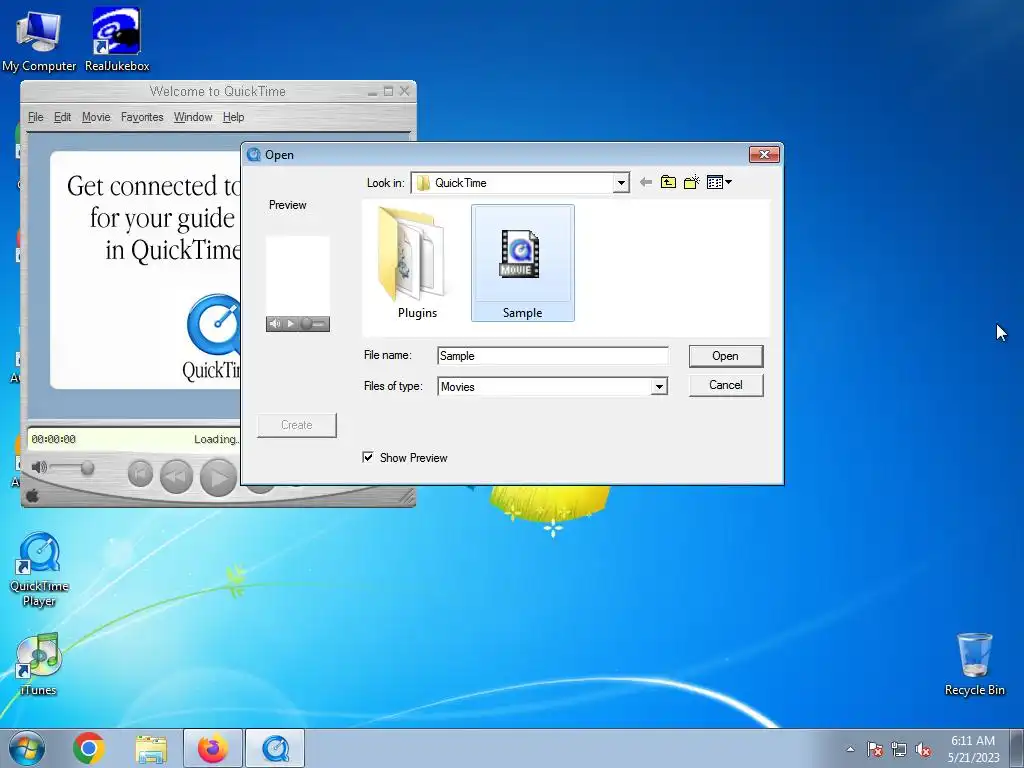Click the File name input field
The height and width of the screenshot is (768, 1024).
552,356
